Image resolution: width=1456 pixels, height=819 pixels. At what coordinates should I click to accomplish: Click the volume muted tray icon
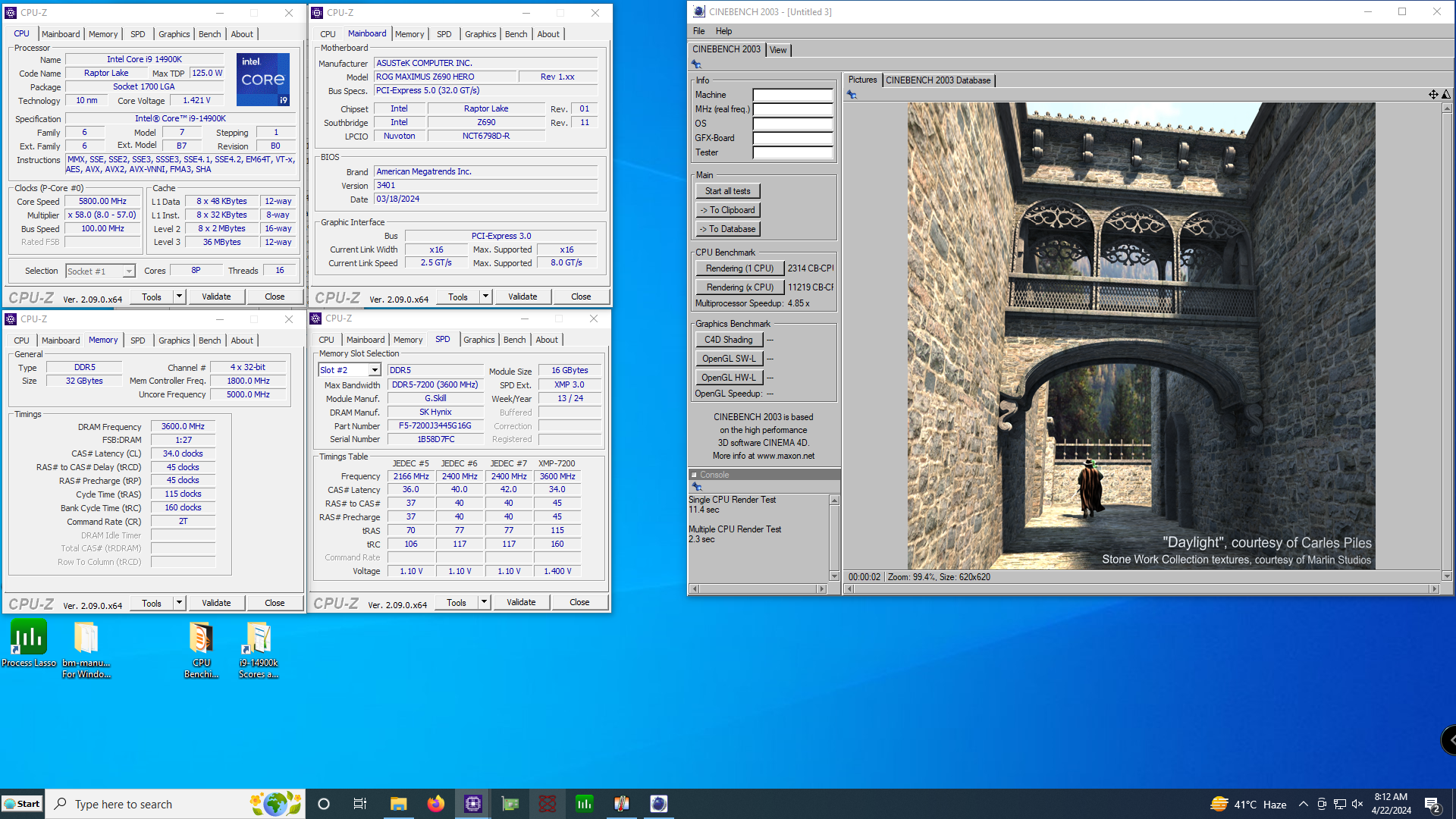[1357, 805]
